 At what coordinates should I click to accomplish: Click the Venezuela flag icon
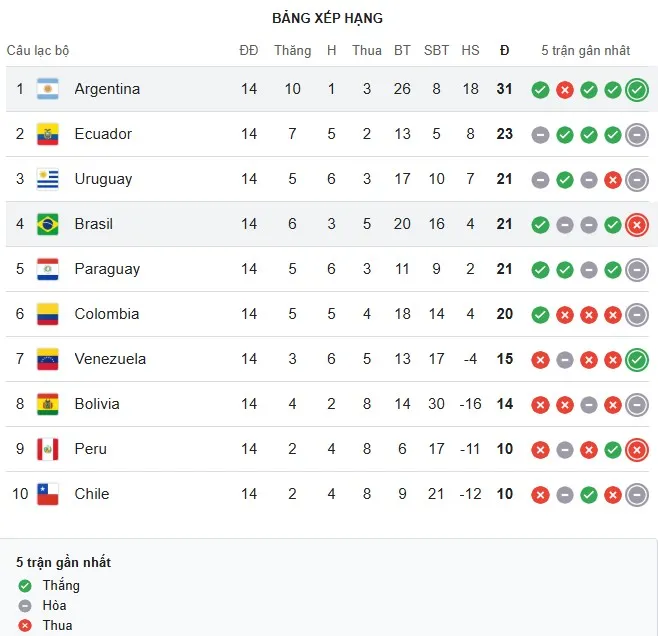(x=48, y=359)
